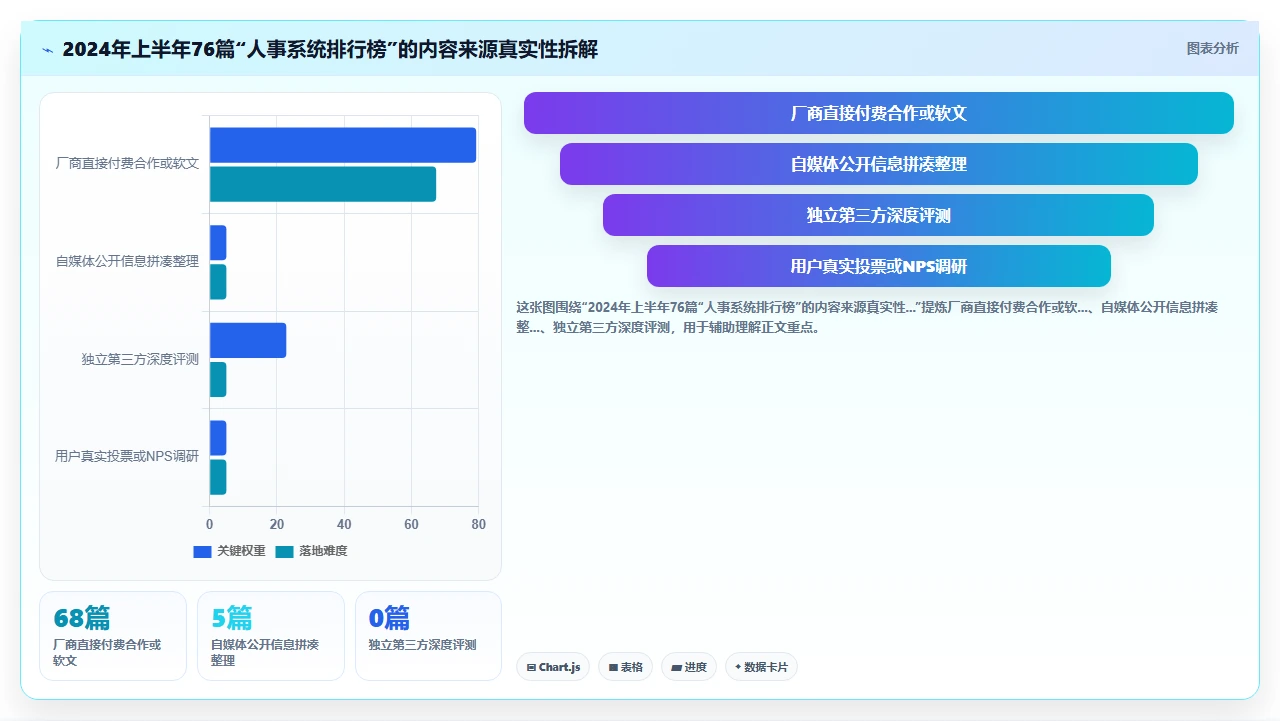Click the 图表分析 label in header

click(x=1212, y=49)
